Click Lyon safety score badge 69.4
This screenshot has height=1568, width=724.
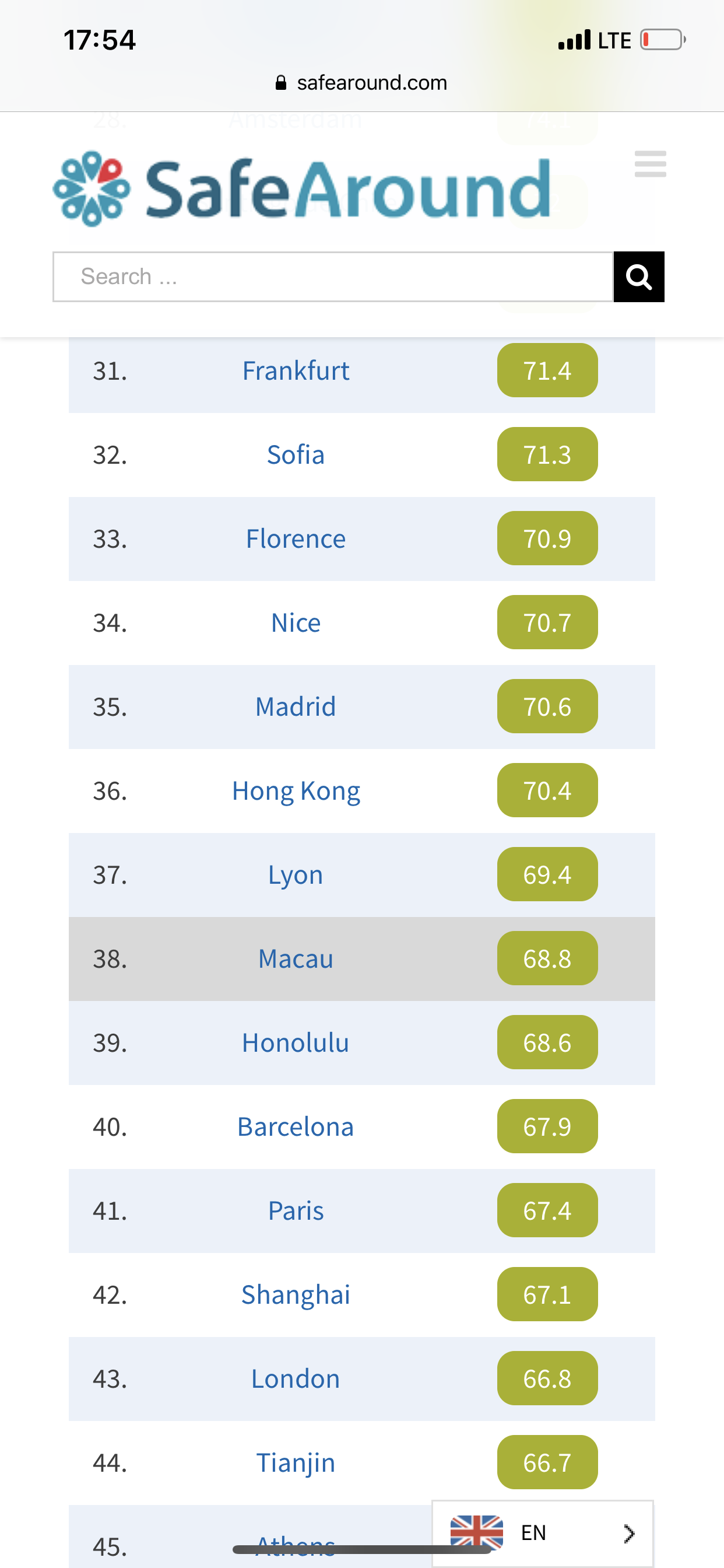point(547,874)
